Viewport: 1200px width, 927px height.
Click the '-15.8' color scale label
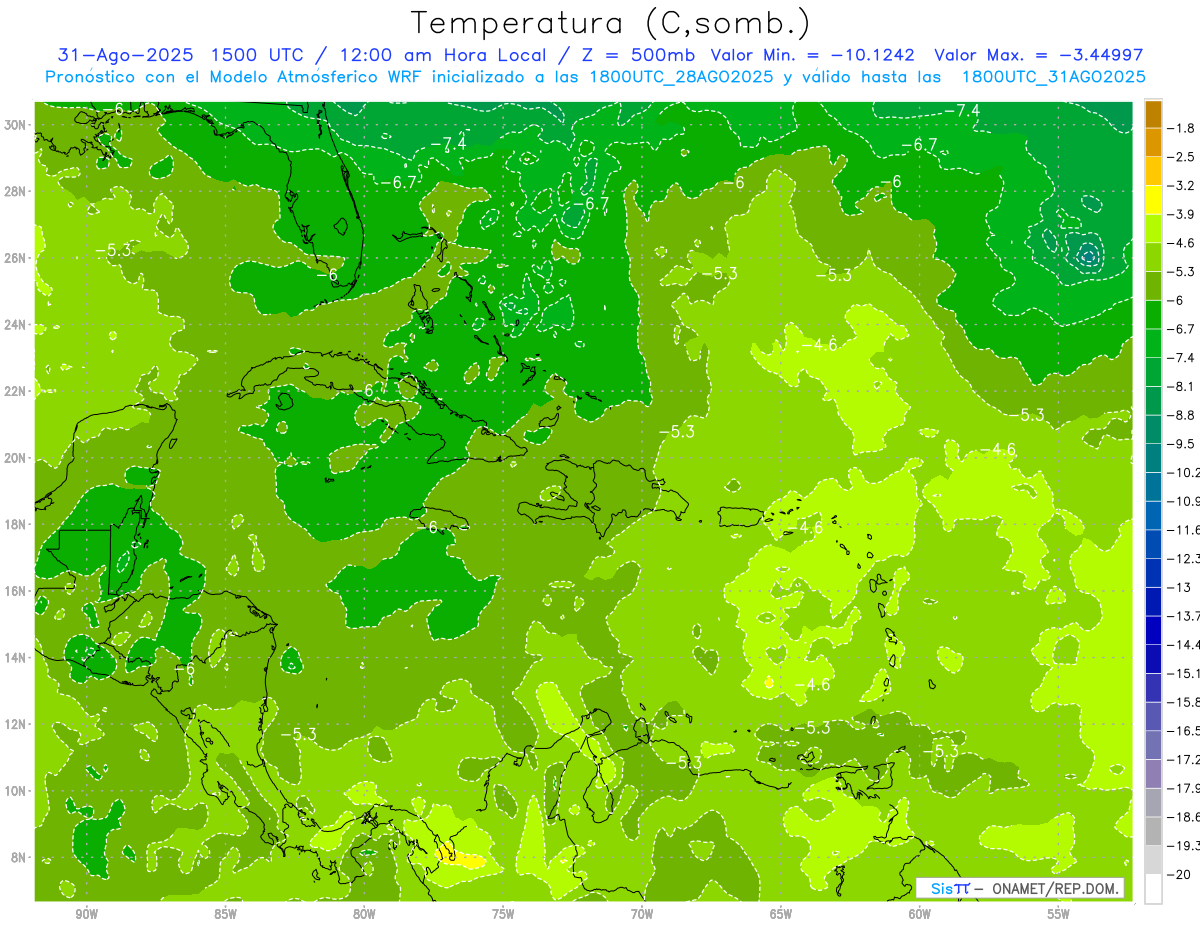[x=1184, y=702]
